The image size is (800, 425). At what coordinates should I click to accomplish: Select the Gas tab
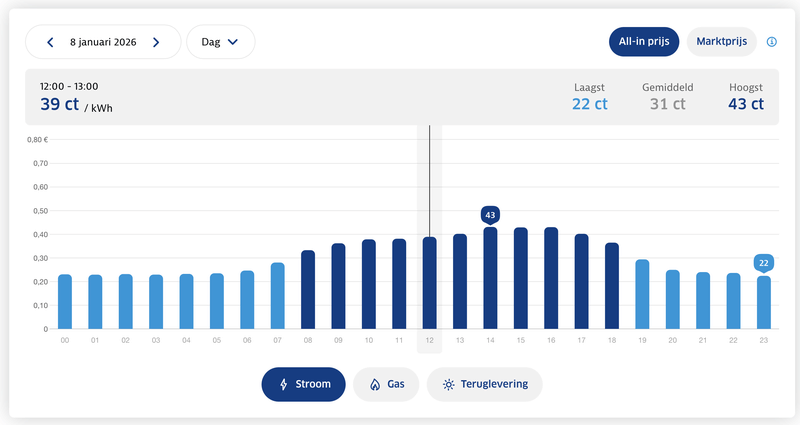[x=386, y=384]
